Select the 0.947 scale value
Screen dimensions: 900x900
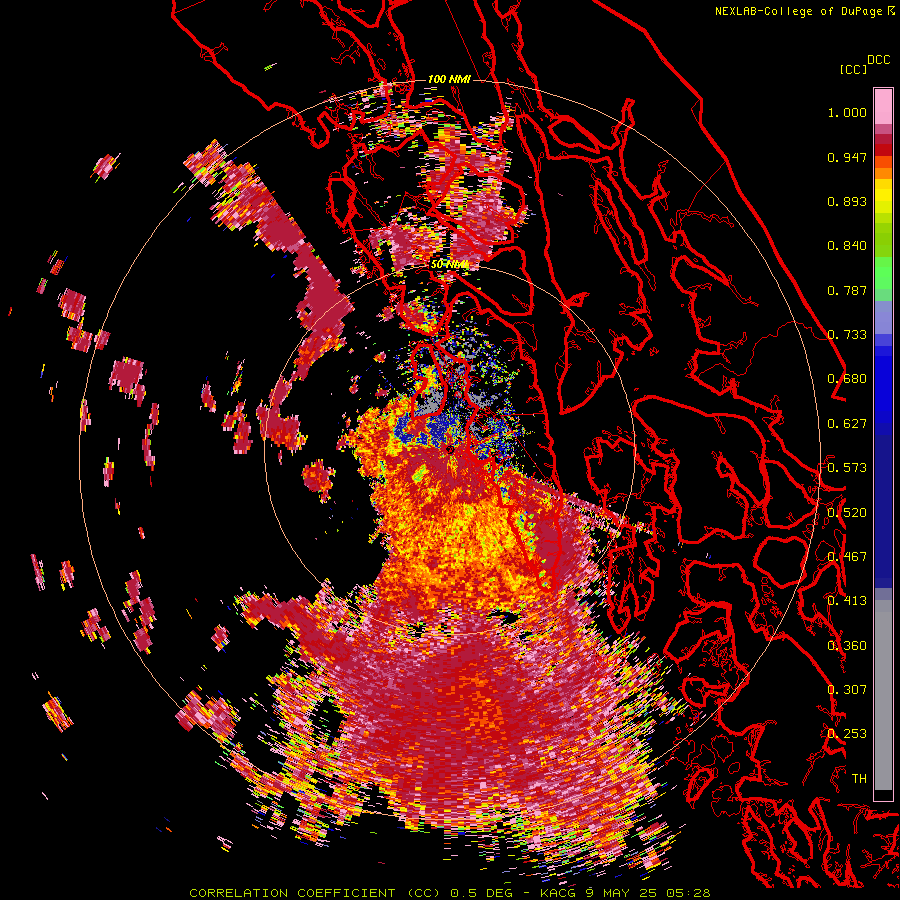pos(847,157)
